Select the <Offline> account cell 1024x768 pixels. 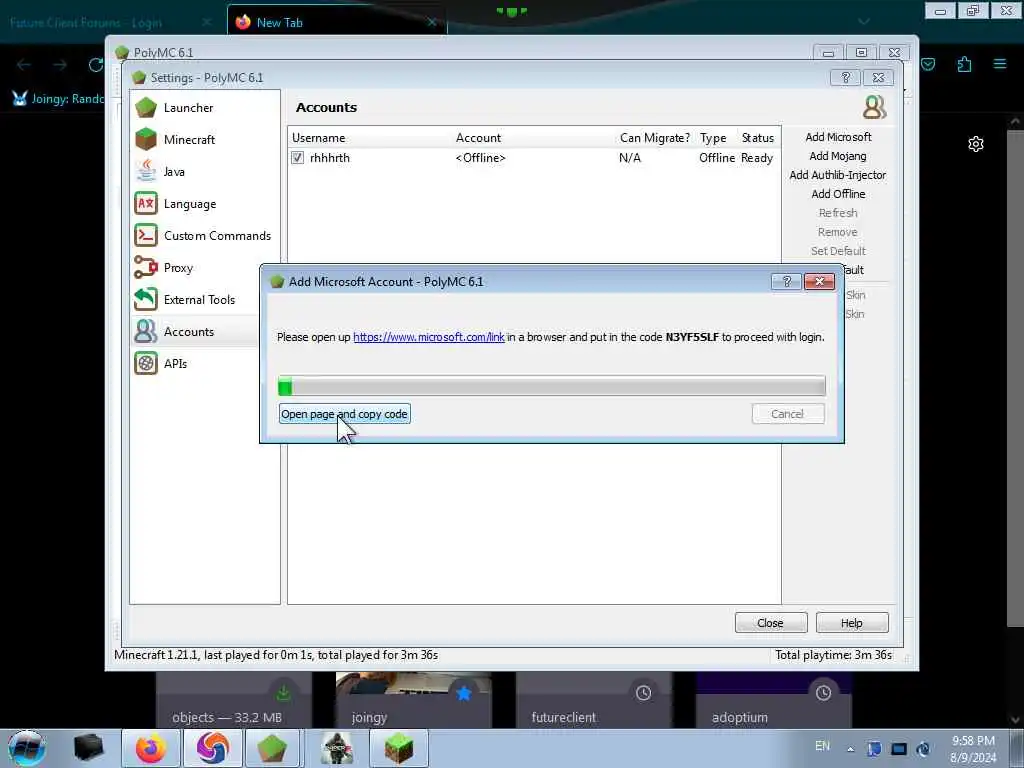(x=481, y=158)
